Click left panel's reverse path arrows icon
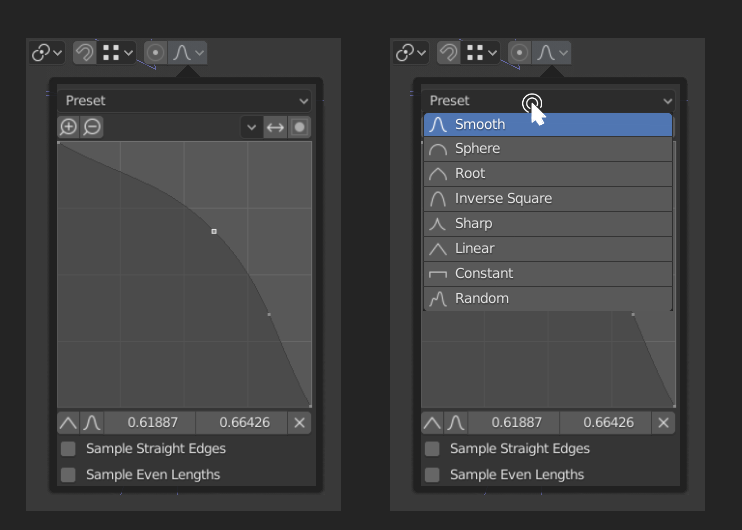742x530 pixels. [275, 127]
